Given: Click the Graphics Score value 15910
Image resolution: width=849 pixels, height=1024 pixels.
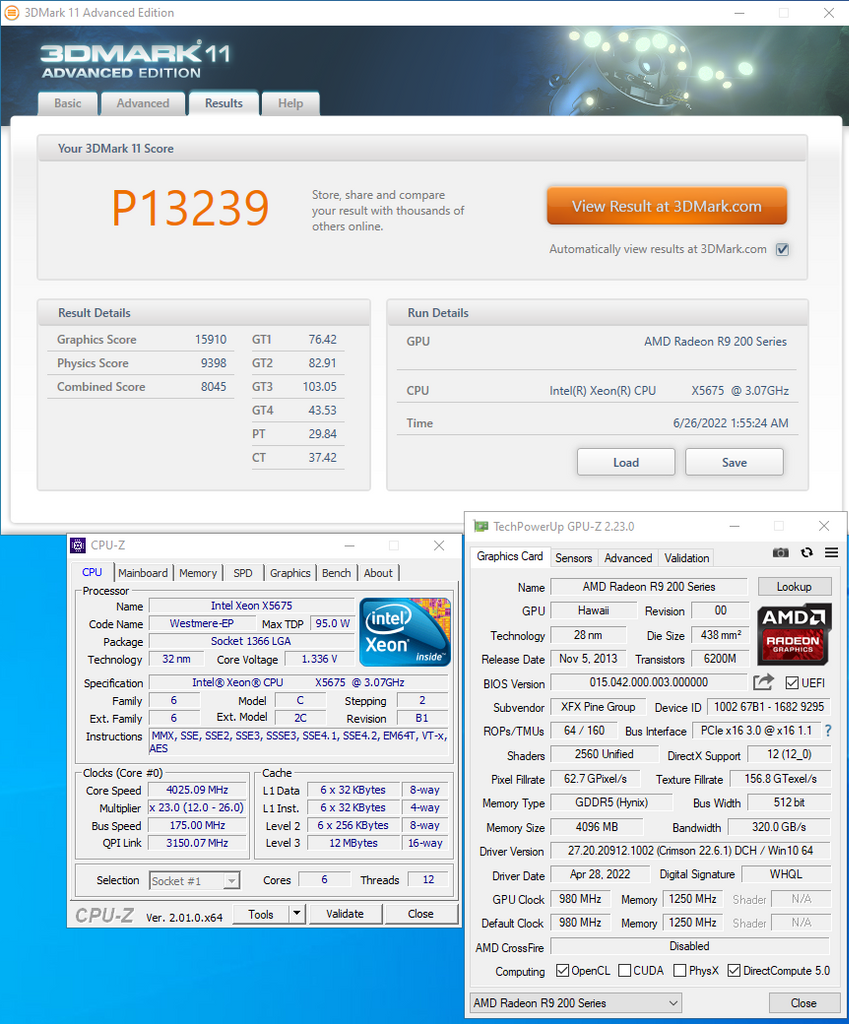Looking at the screenshot, I should [x=210, y=340].
